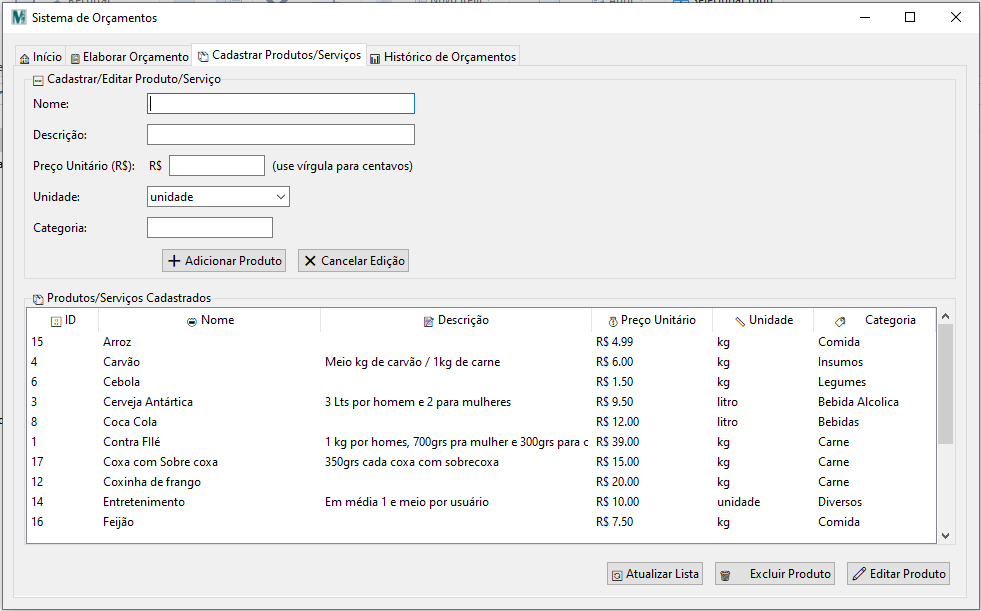Switch to the Início tab
Screen dimensions: 981x611
40,57
